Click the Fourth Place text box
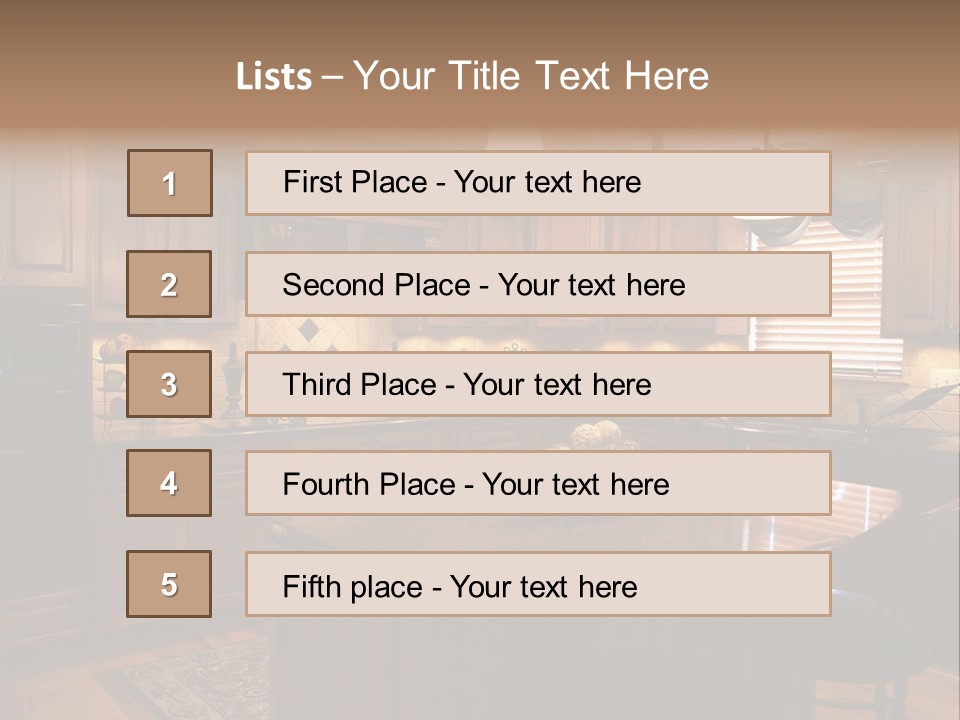Screen dimensions: 960x720 point(538,483)
